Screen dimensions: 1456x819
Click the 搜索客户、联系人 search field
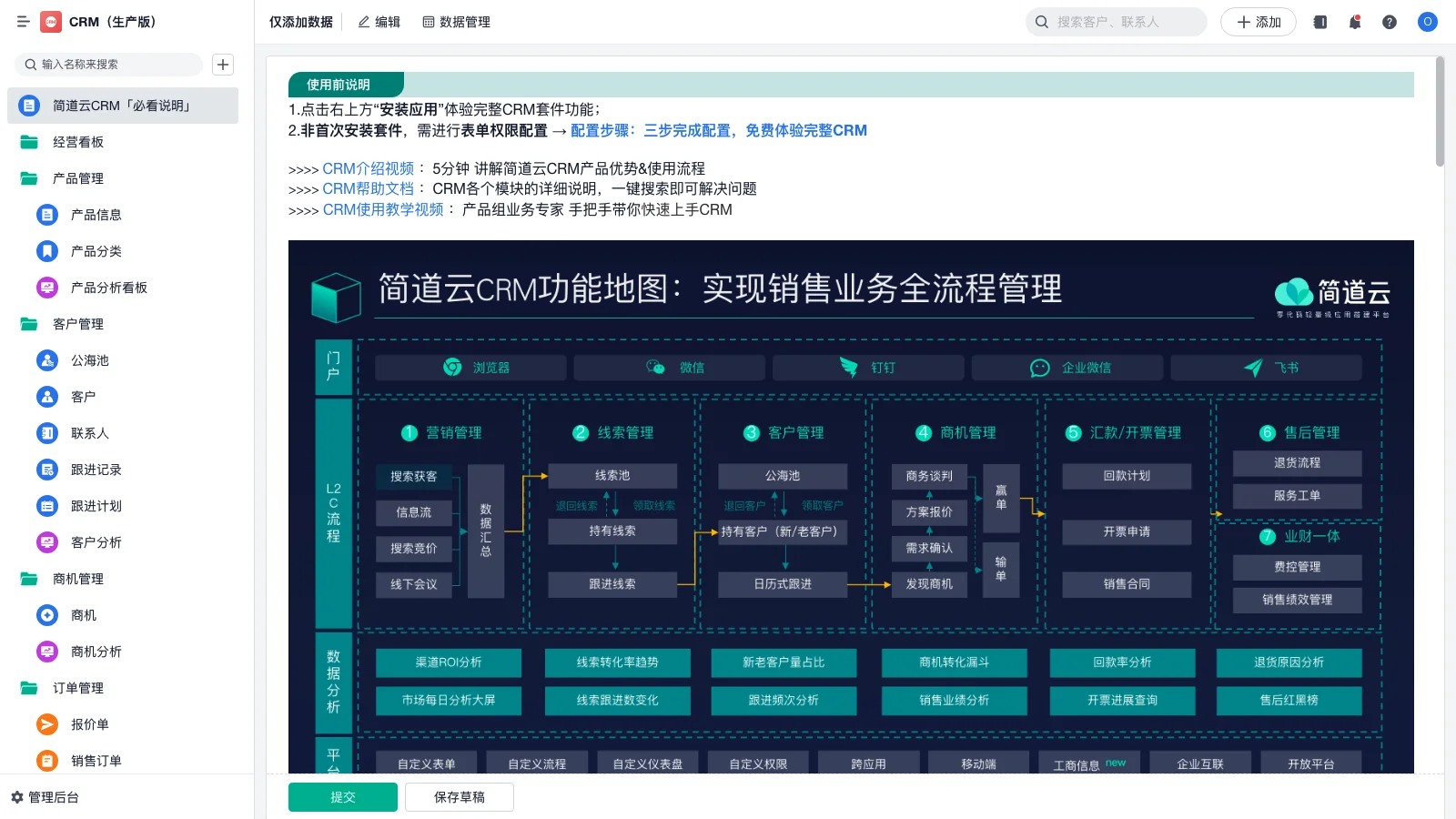pos(1116,22)
